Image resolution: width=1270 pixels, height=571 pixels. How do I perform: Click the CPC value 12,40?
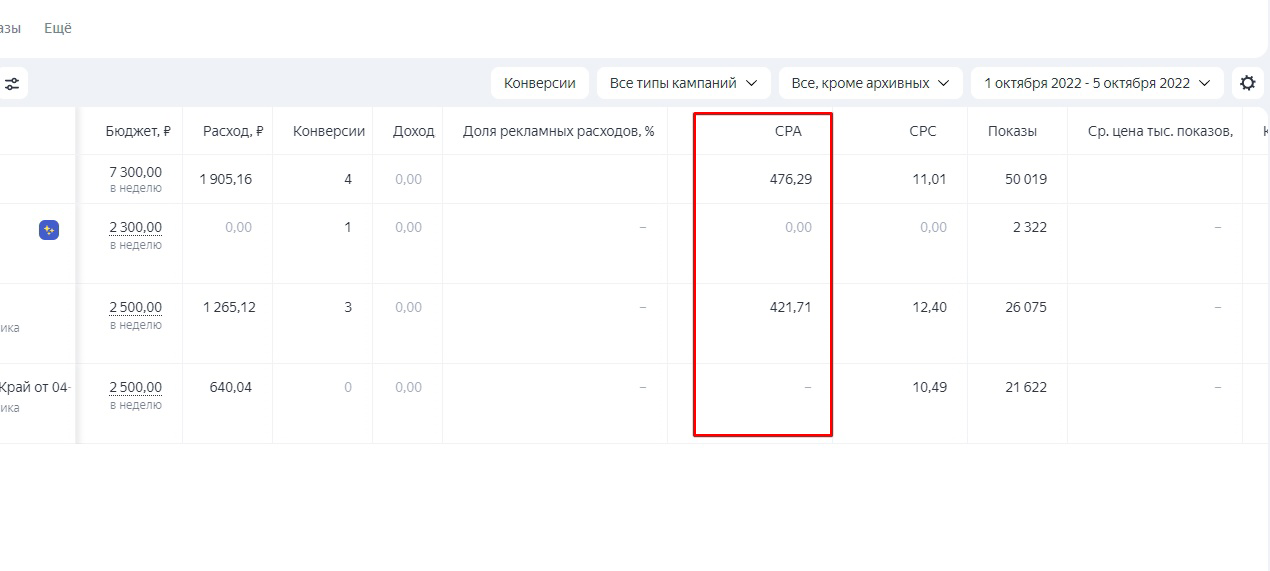(930, 307)
